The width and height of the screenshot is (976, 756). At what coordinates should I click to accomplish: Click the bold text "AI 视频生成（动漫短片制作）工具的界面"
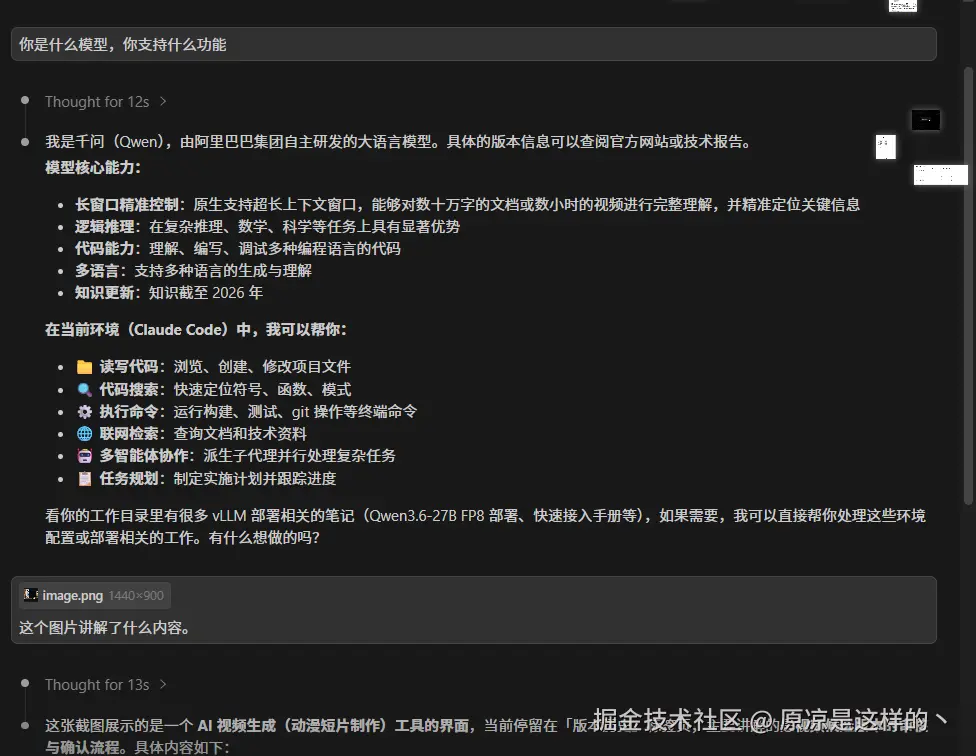333,726
